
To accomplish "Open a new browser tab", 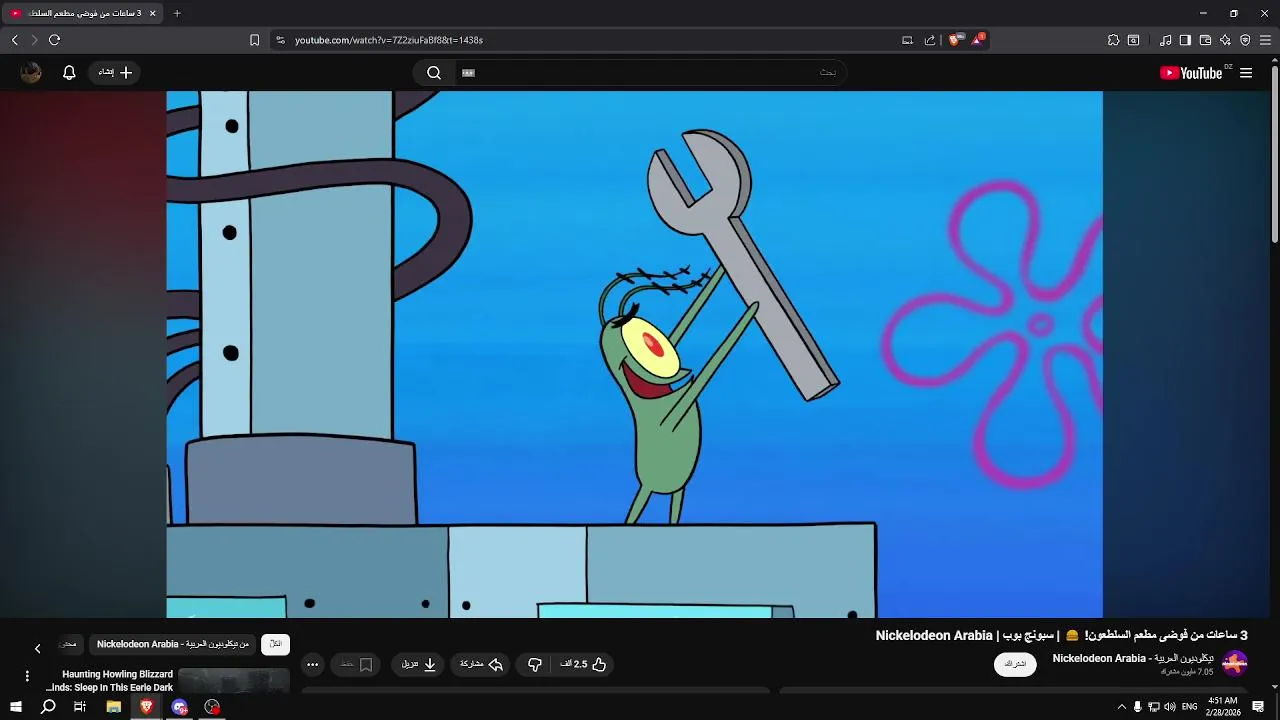I will click(x=177, y=13).
